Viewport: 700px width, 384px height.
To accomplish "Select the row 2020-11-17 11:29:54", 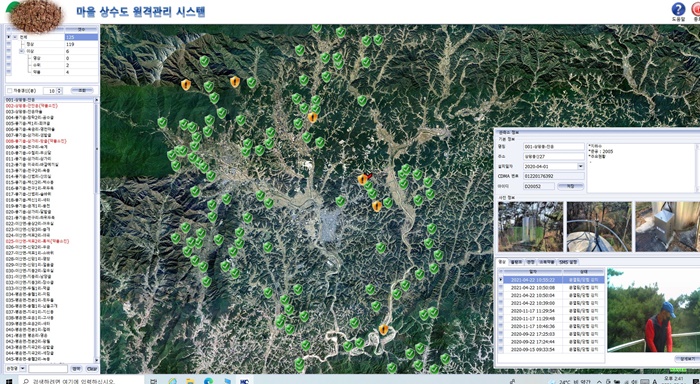I will [x=552, y=310].
